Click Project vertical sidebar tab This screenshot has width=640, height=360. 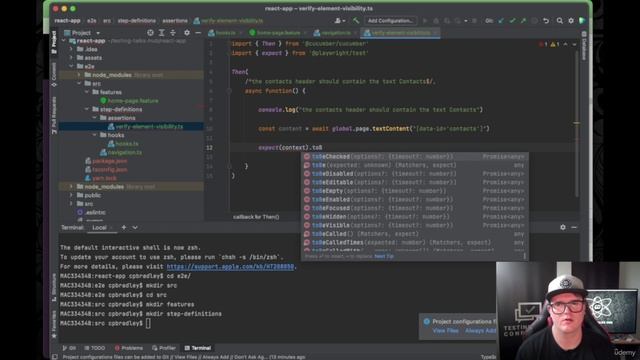coord(54,42)
